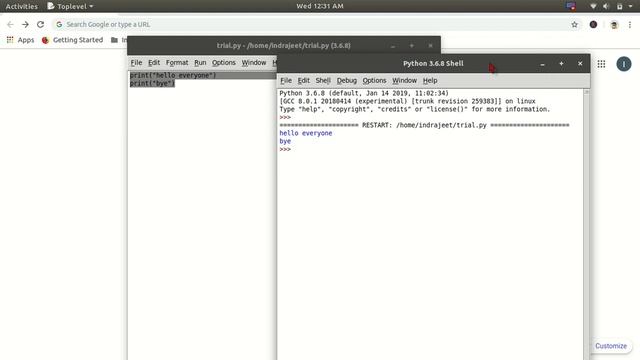This screenshot has height=360, width=640.
Task: Click the dark round extension icon
Action: (593, 24)
